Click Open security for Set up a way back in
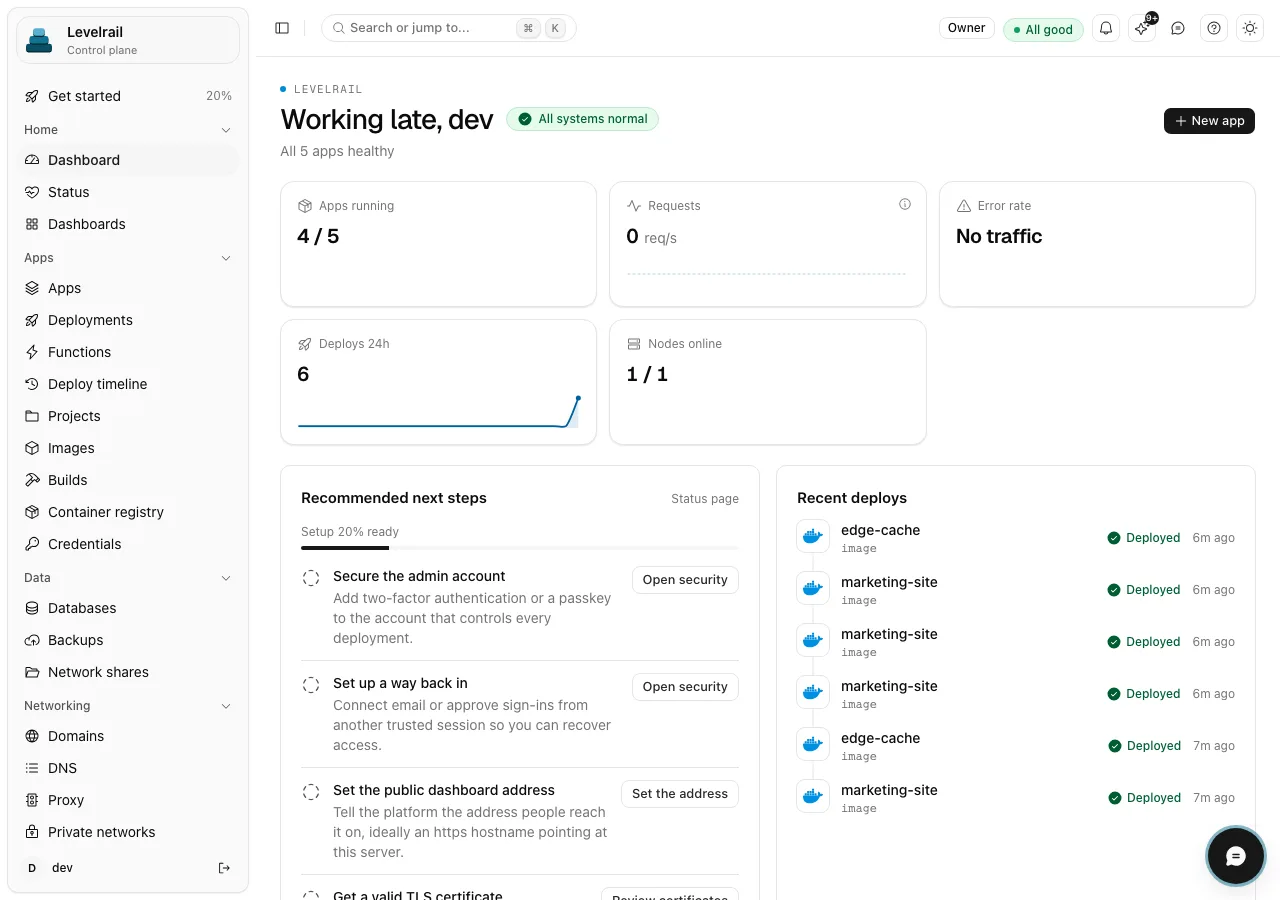The height and width of the screenshot is (900, 1280). pyautogui.click(x=685, y=687)
